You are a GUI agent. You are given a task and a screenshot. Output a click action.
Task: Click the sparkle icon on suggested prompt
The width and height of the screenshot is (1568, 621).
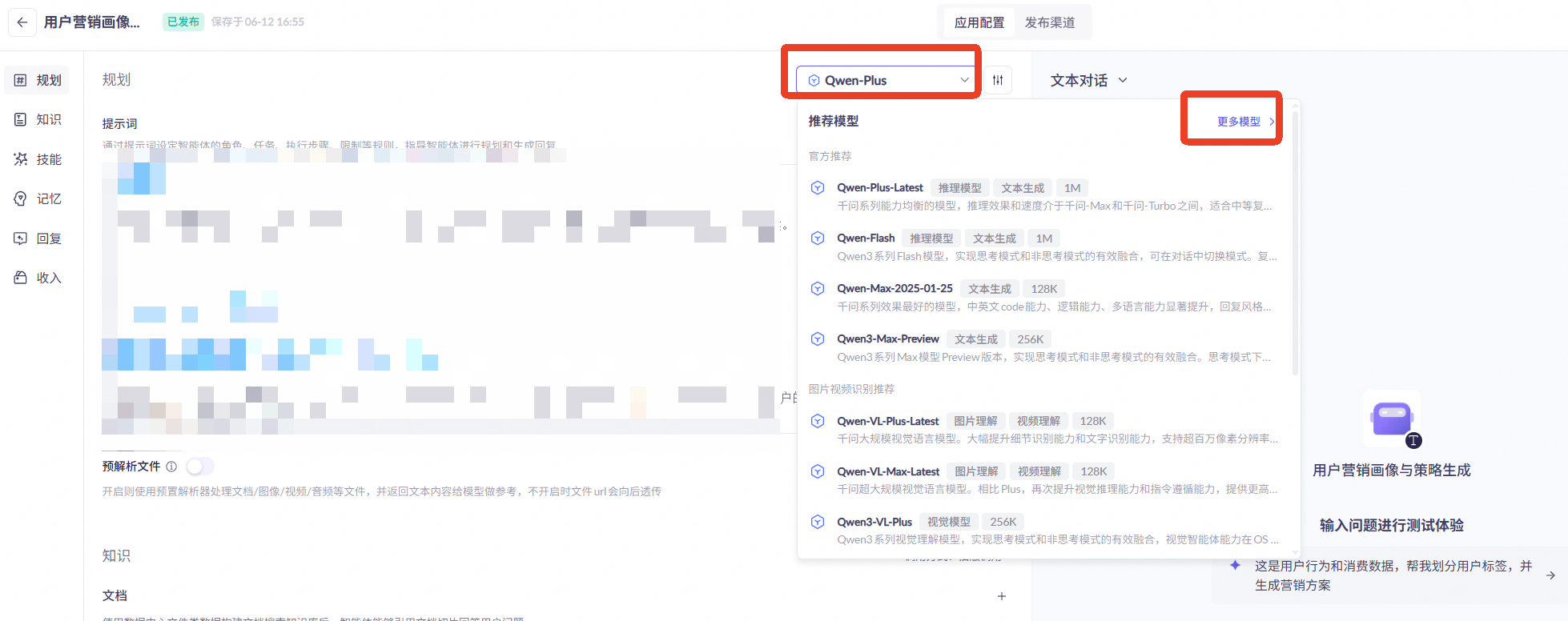[1236, 565]
